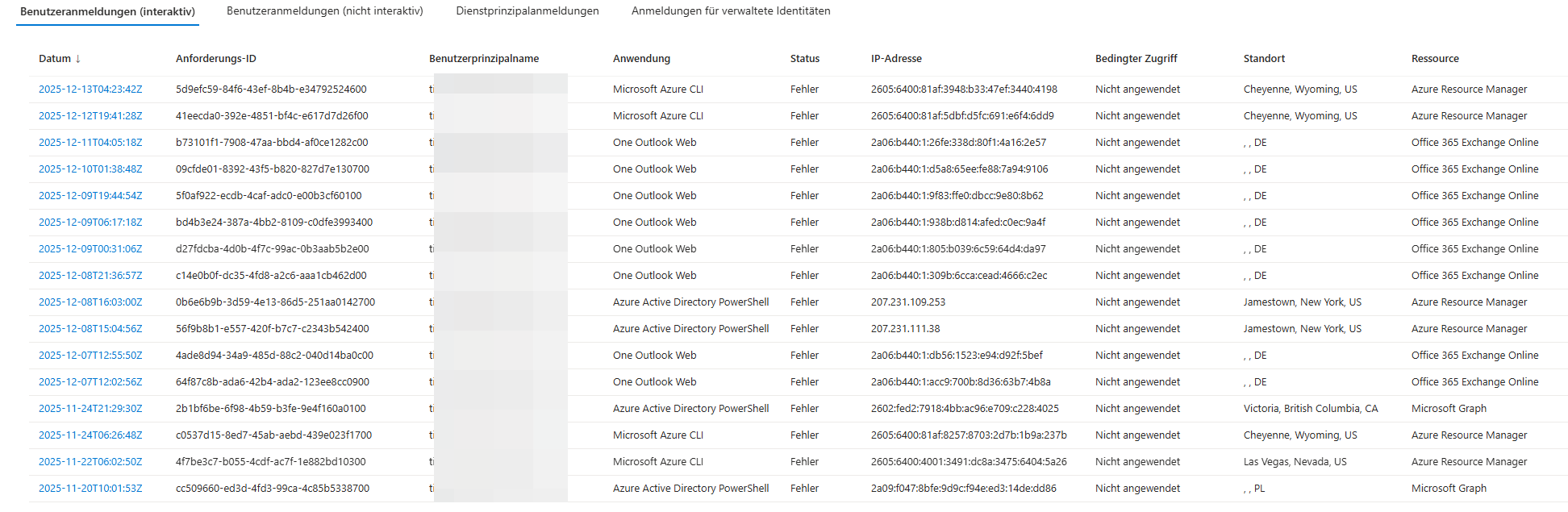Open the 2025-12-11T04:05:18Z sign-in link

(x=90, y=143)
